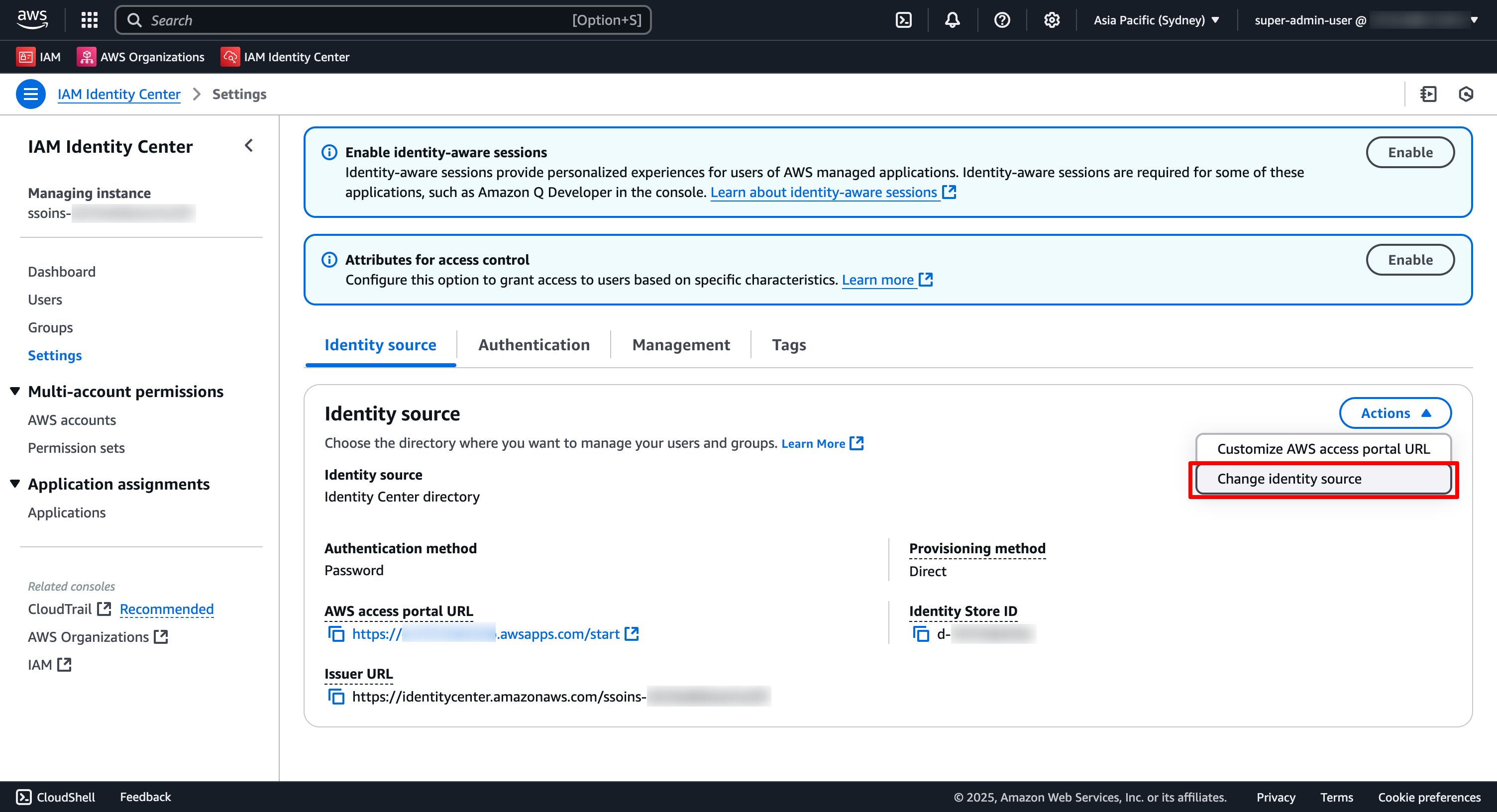Viewport: 1497px width, 812px height.
Task: Open the hamburger navigation menu
Action: tap(30, 94)
